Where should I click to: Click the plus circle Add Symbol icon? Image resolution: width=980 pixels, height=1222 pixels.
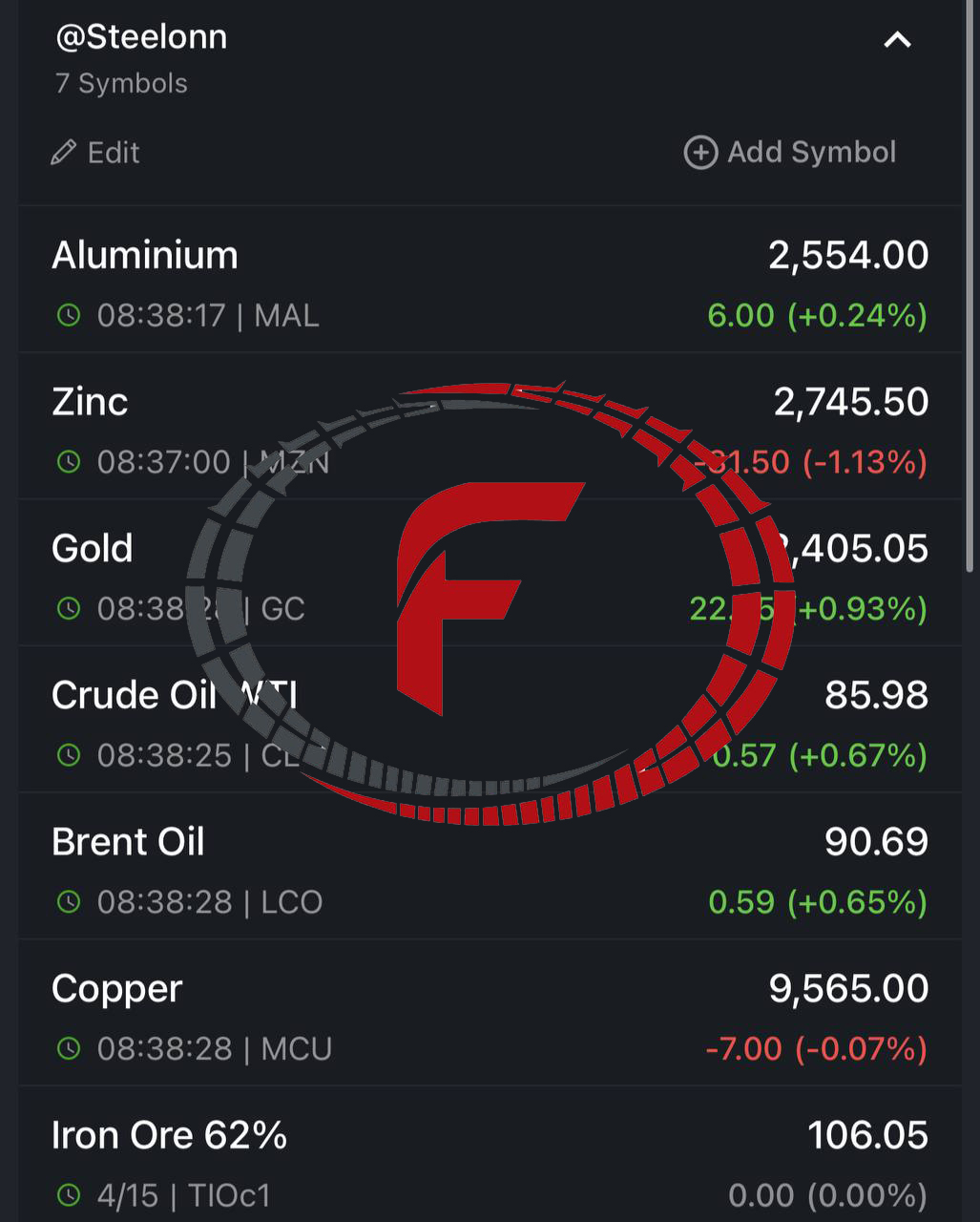click(700, 152)
